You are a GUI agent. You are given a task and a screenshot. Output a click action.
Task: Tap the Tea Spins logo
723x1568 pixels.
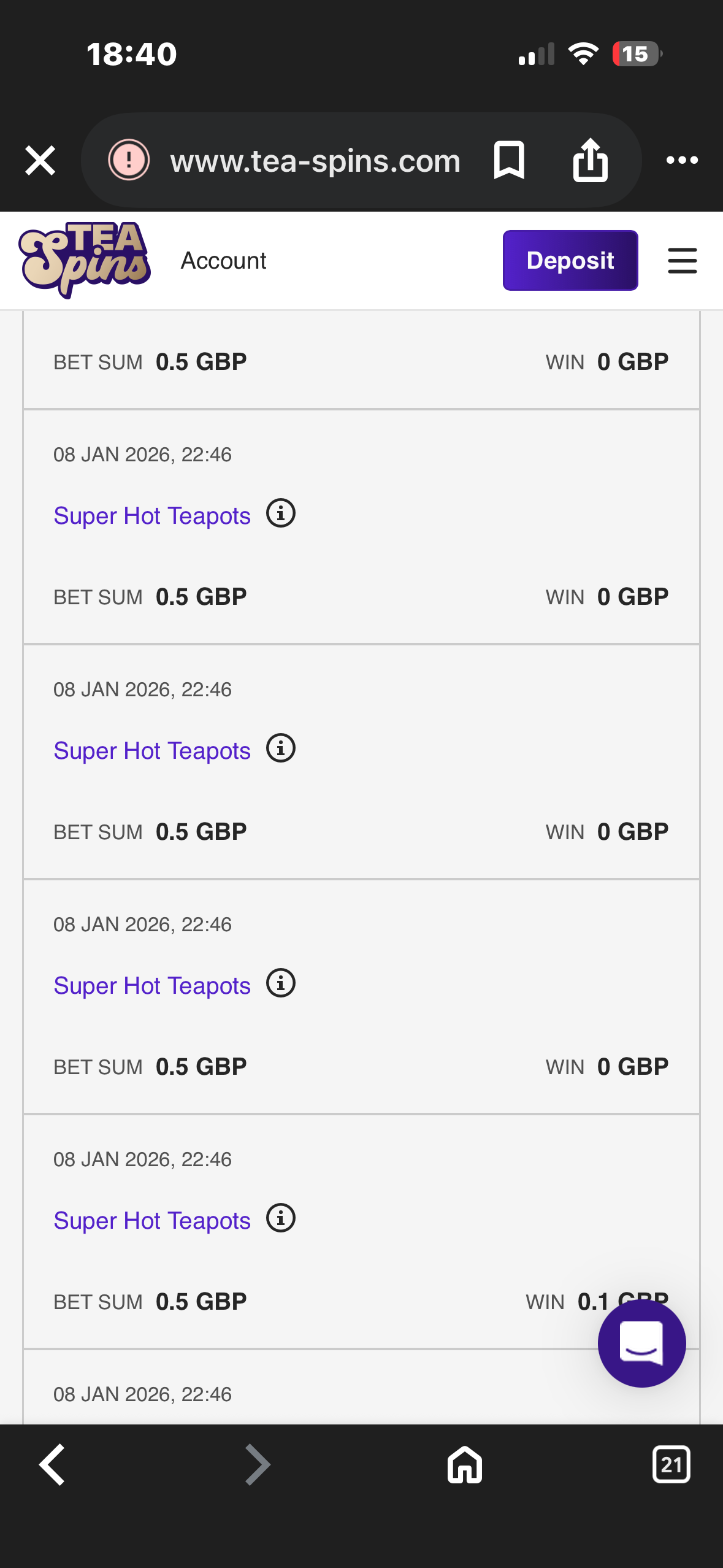[x=85, y=260]
